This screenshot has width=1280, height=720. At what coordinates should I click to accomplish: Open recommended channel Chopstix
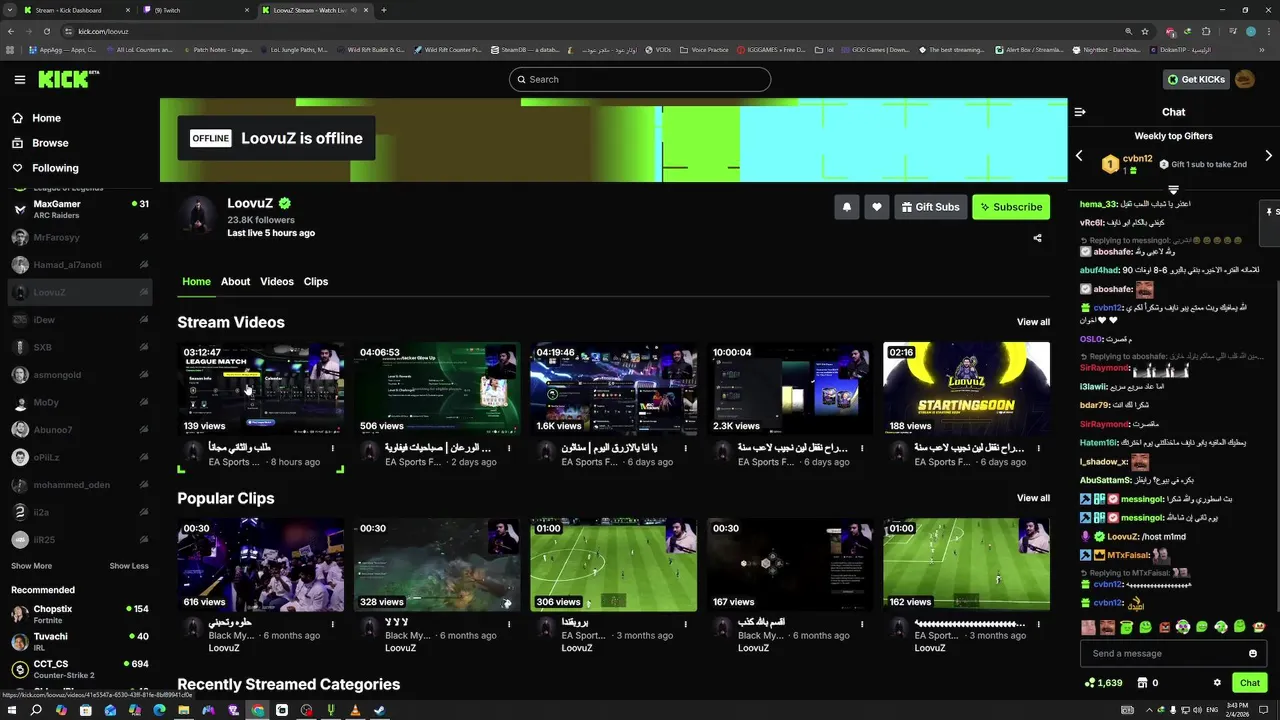(x=80, y=614)
